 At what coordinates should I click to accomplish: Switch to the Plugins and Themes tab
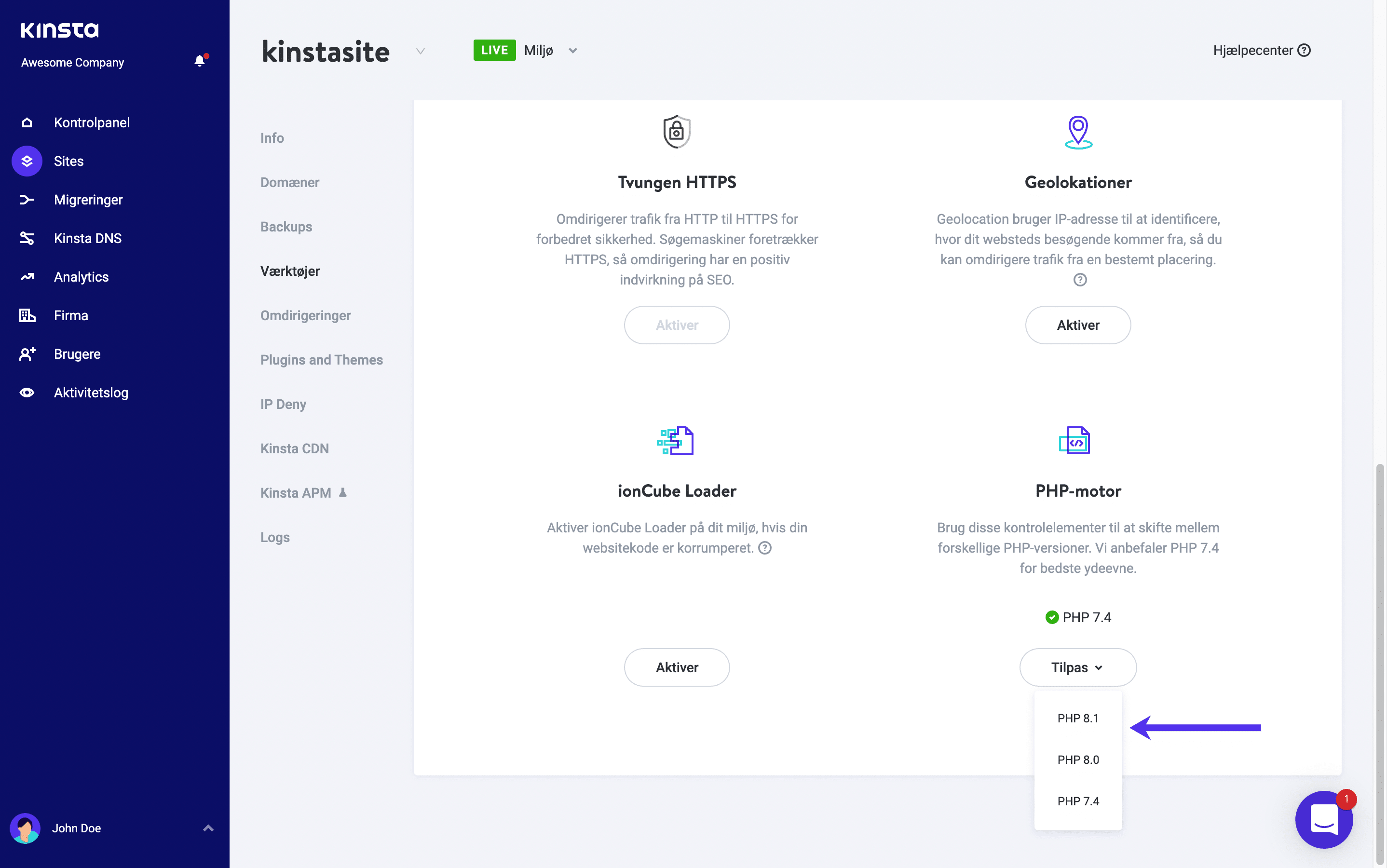coord(322,359)
